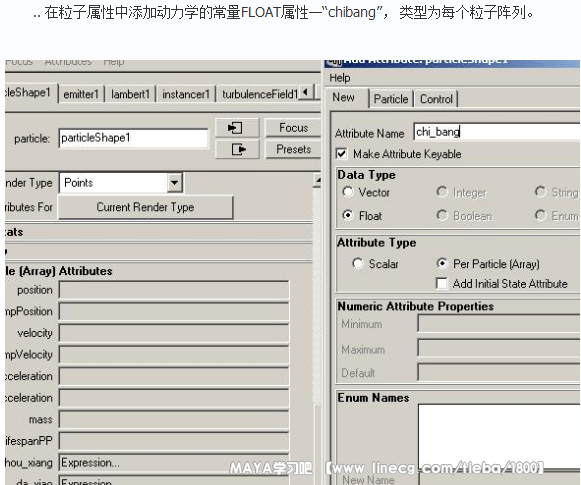Image resolution: width=581 pixels, height=485 pixels.
Task: Click the hou_xiang Expression field
Action: [174, 463]
